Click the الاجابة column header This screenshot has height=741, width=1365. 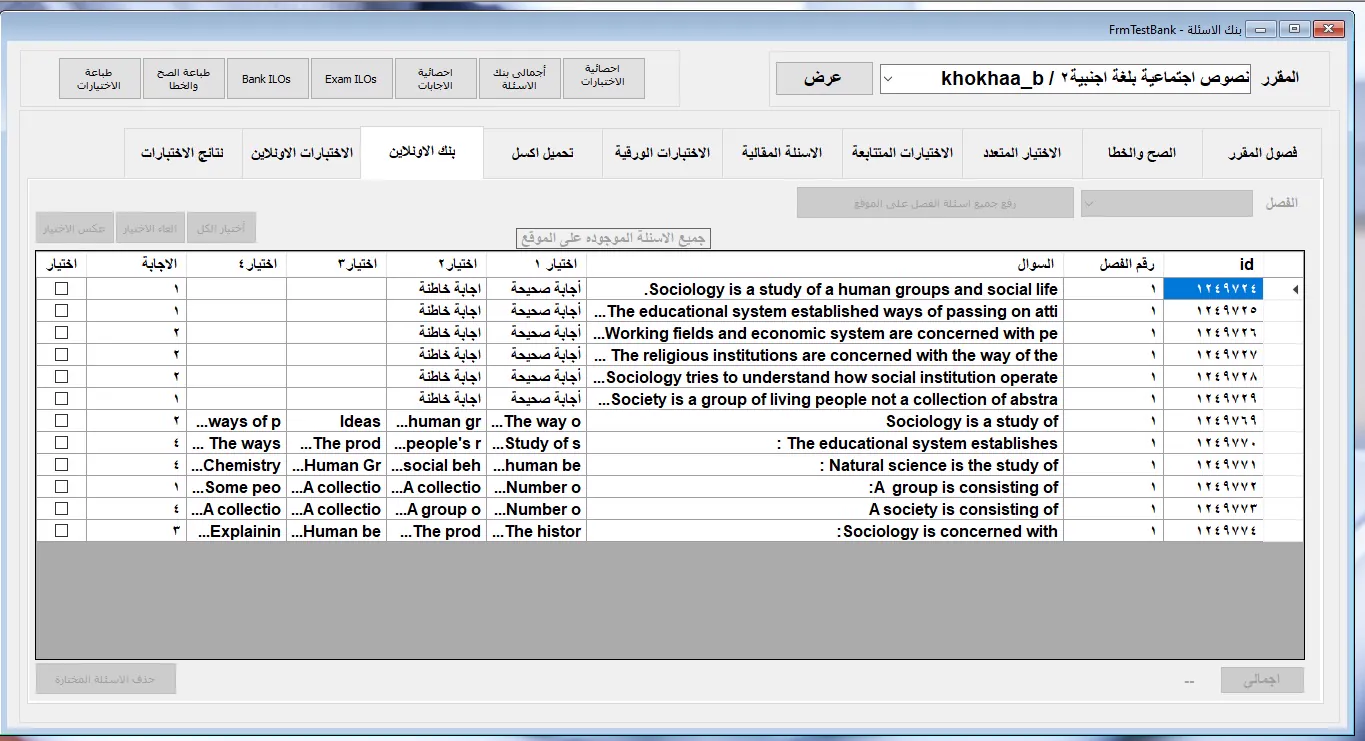137,264
